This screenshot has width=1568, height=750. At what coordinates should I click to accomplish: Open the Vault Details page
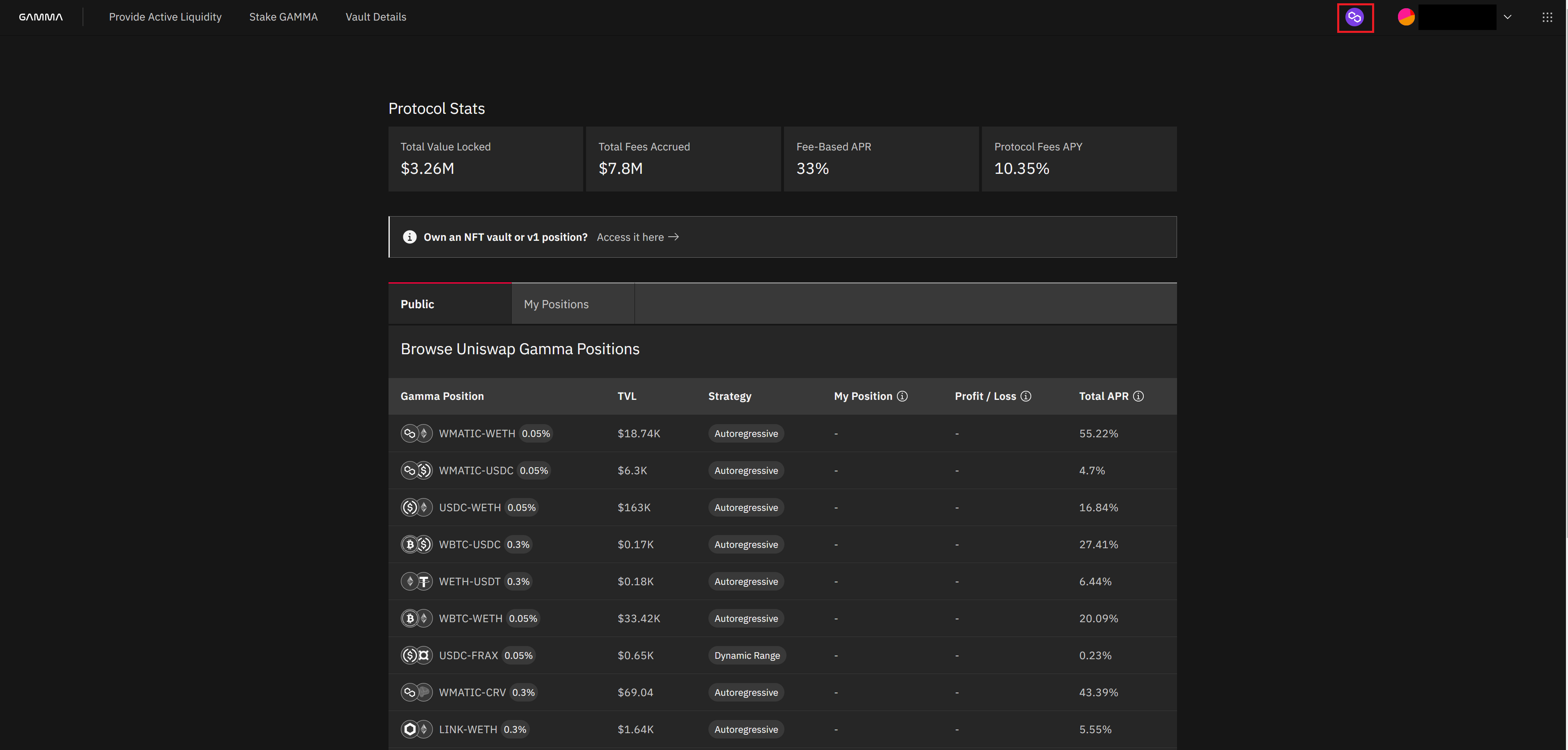(x=375, y=17)
